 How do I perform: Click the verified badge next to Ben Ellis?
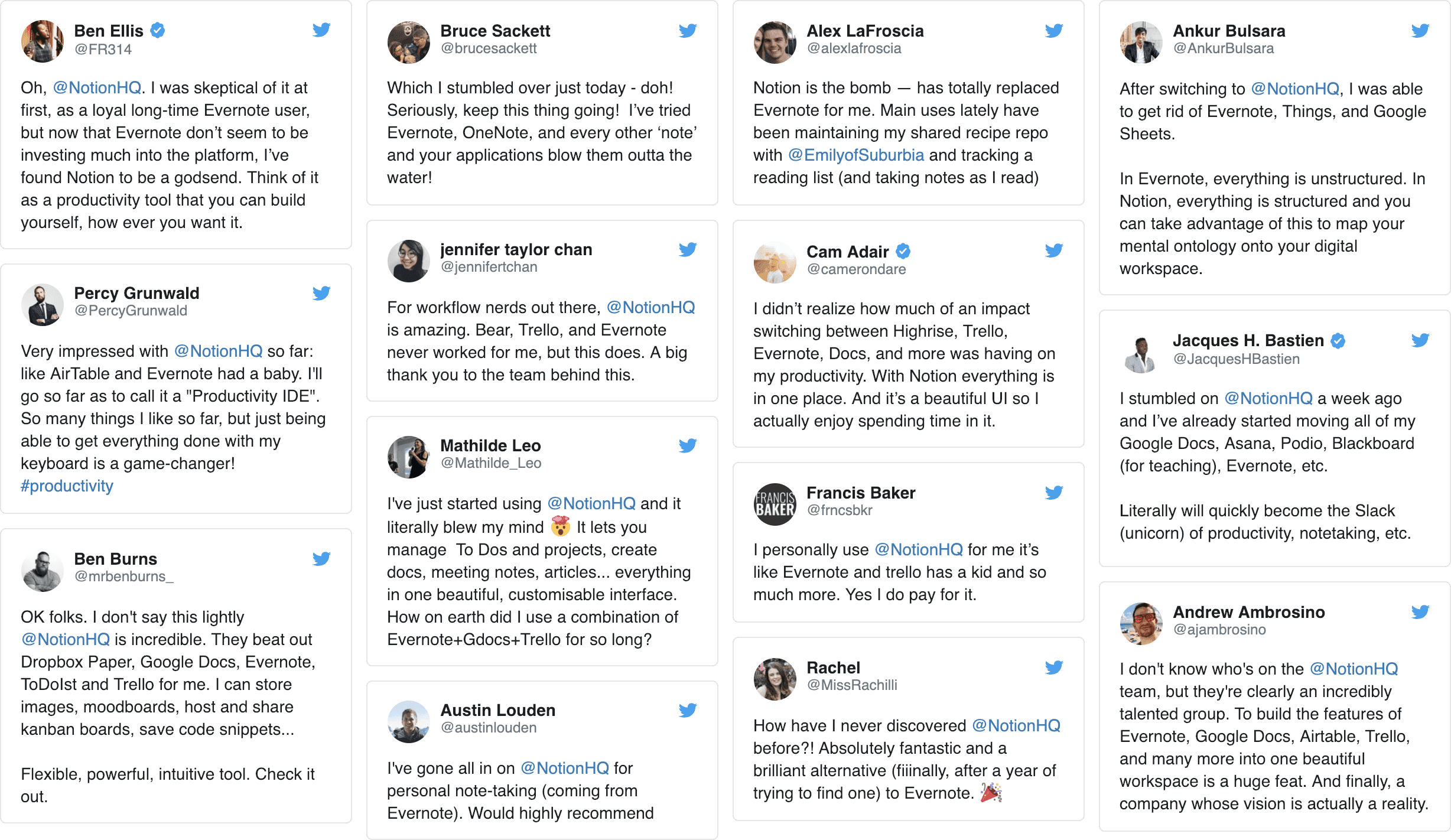[157, 29]
